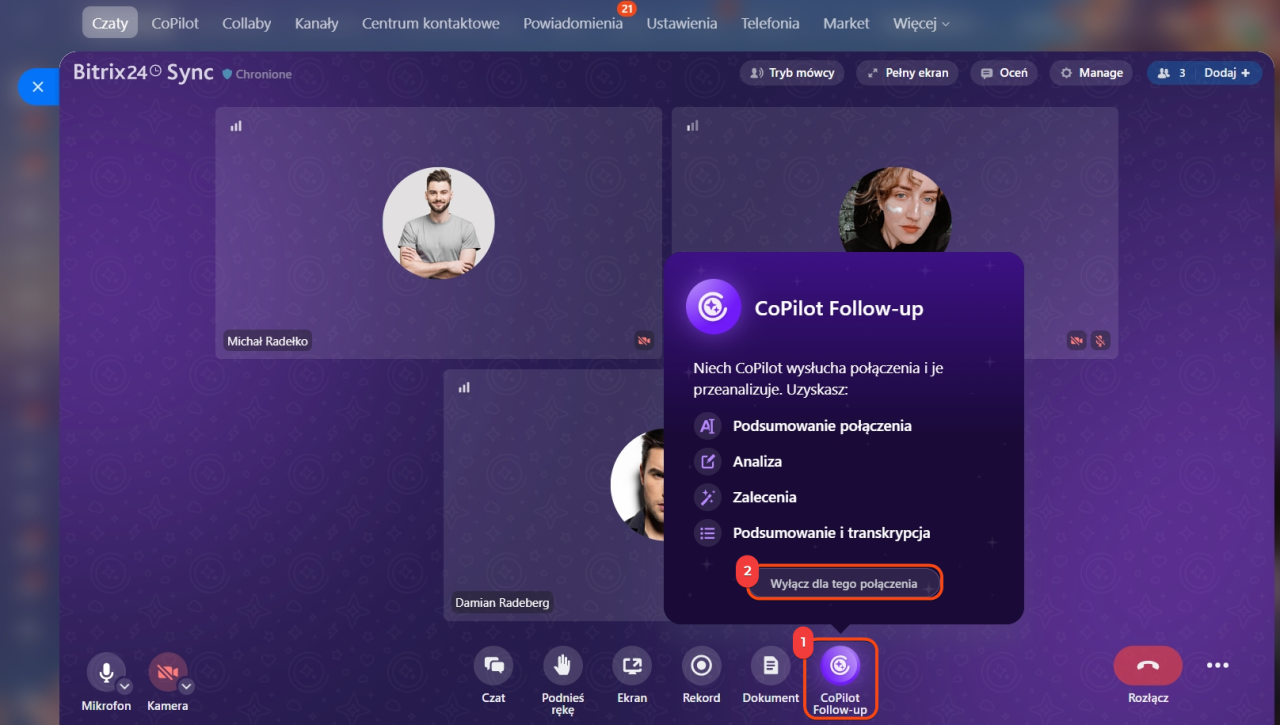Click the Chronione shield icon
The width and height of the screenshot is (1280, 725).
pyautogui.click(x=227, y=74)
